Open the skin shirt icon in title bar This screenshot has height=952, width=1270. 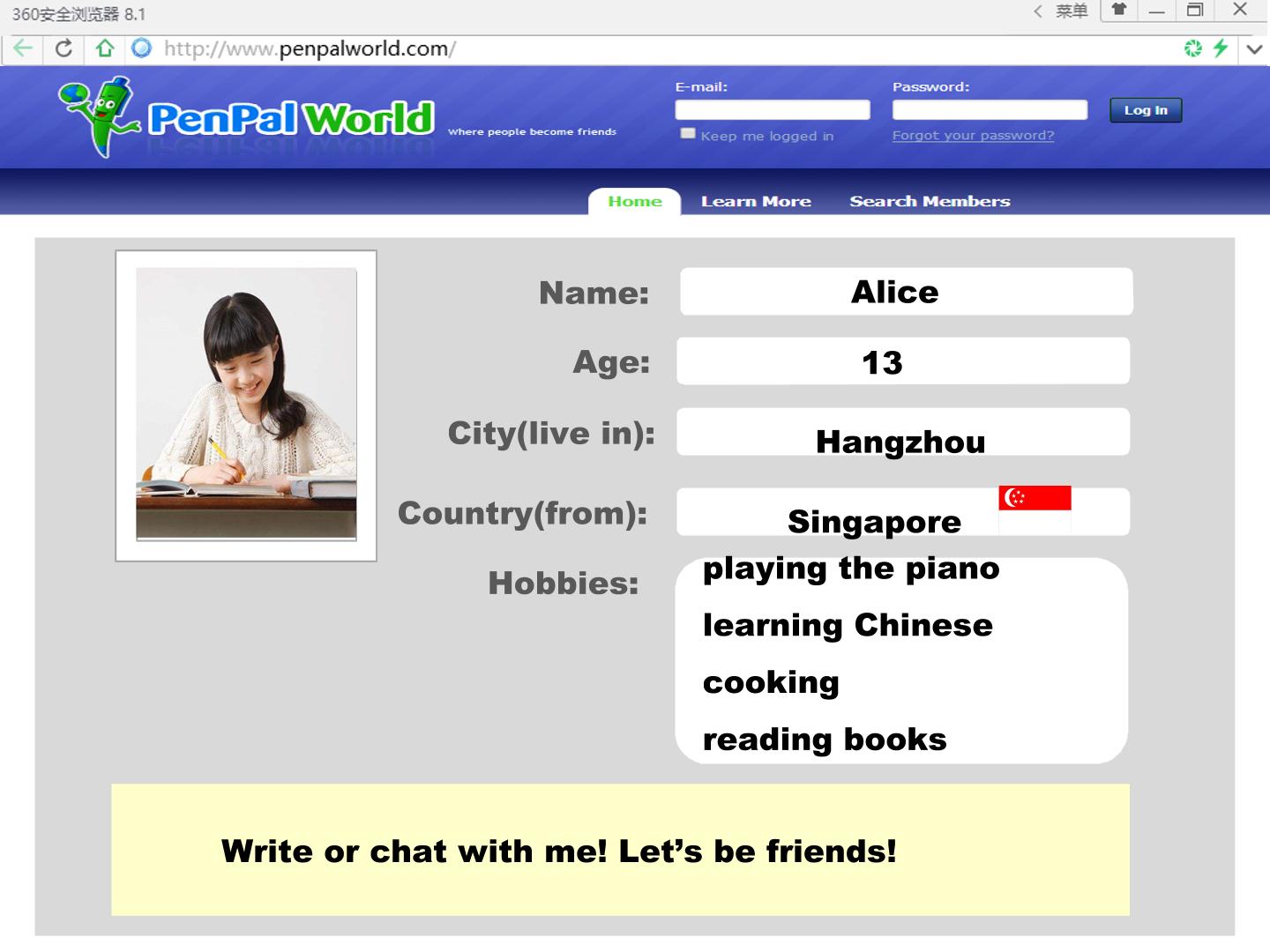(x=1118, y=10)
